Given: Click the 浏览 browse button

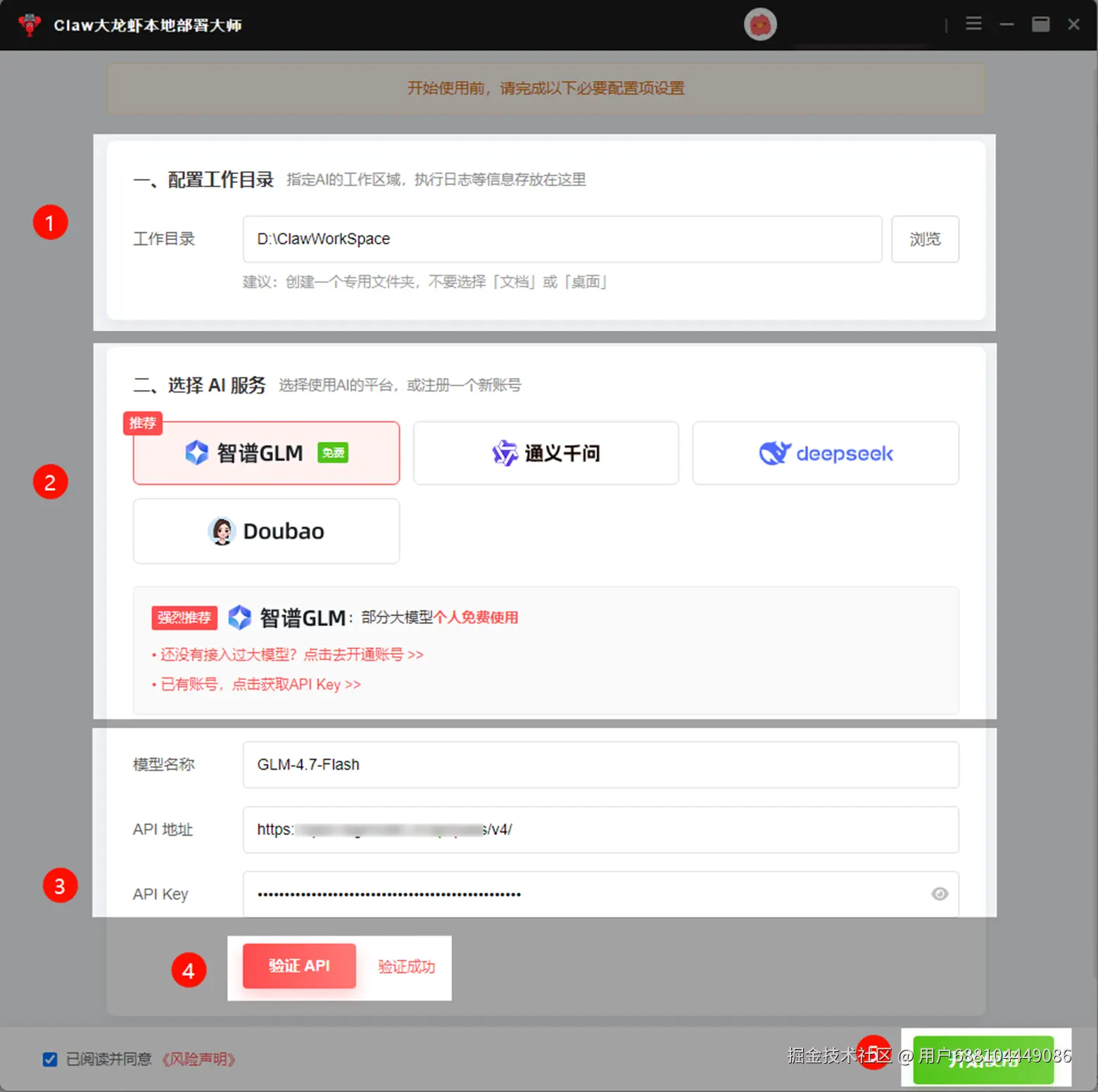Looking at the screenshot, I should (x=925, y=239).
